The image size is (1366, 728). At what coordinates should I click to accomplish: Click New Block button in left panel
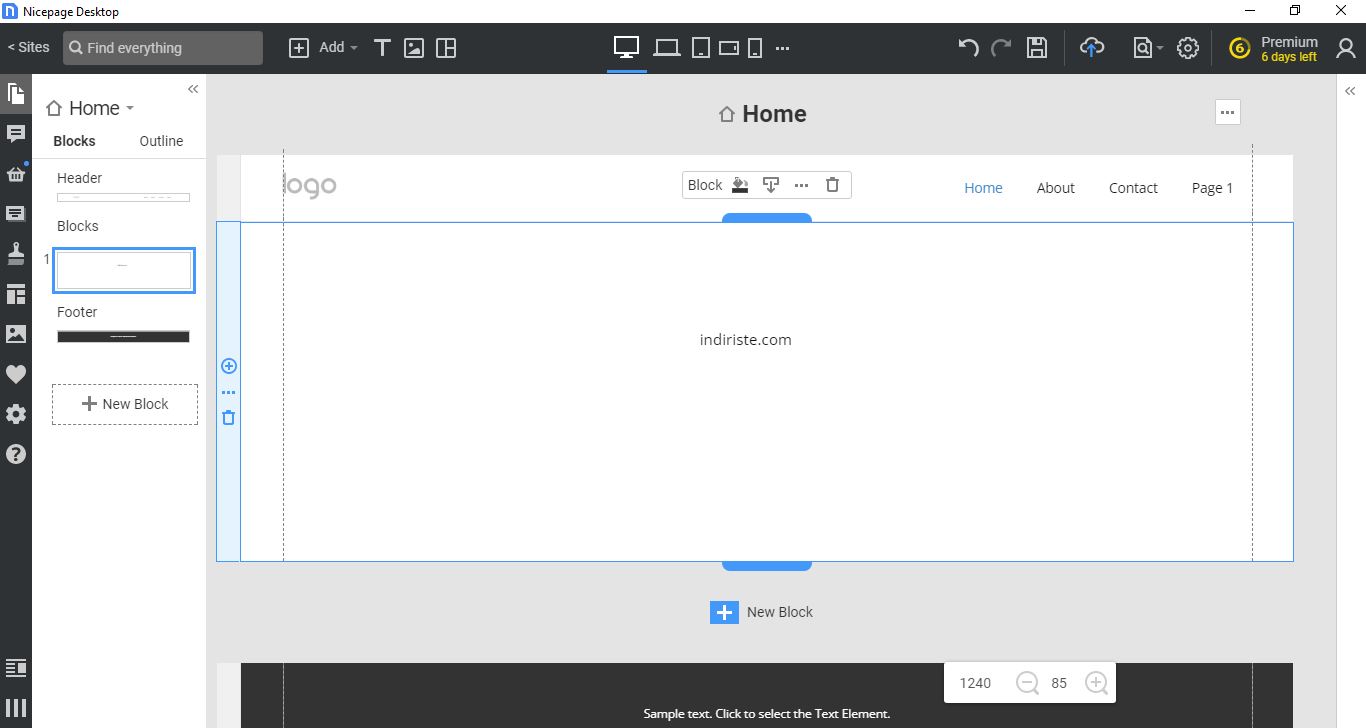(x=125, y=404)
